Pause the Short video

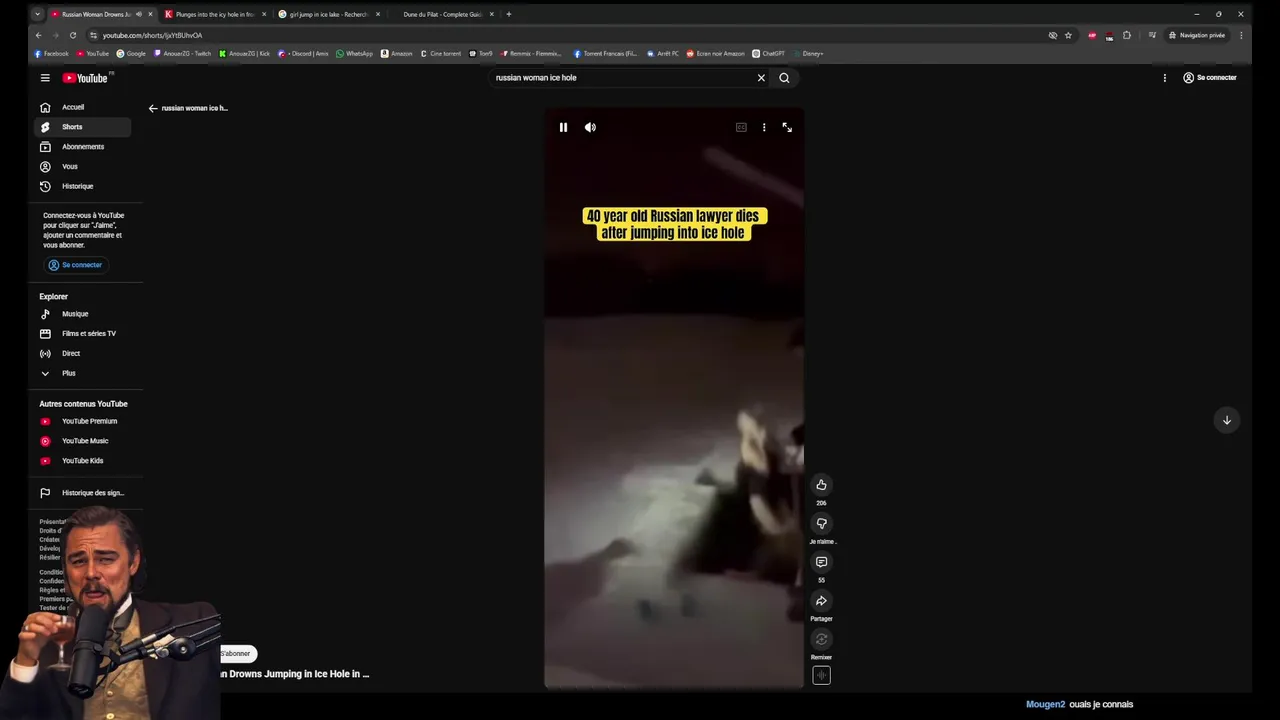(x=563, y=127)
